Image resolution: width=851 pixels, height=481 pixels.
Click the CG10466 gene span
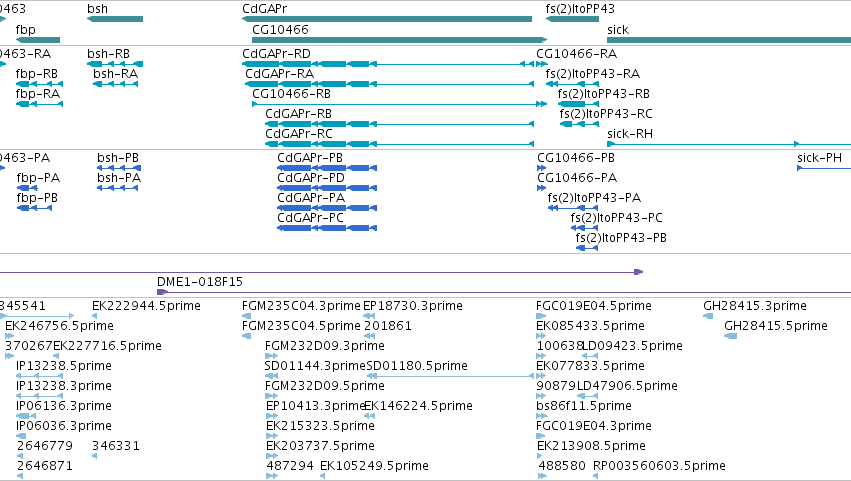399,40
